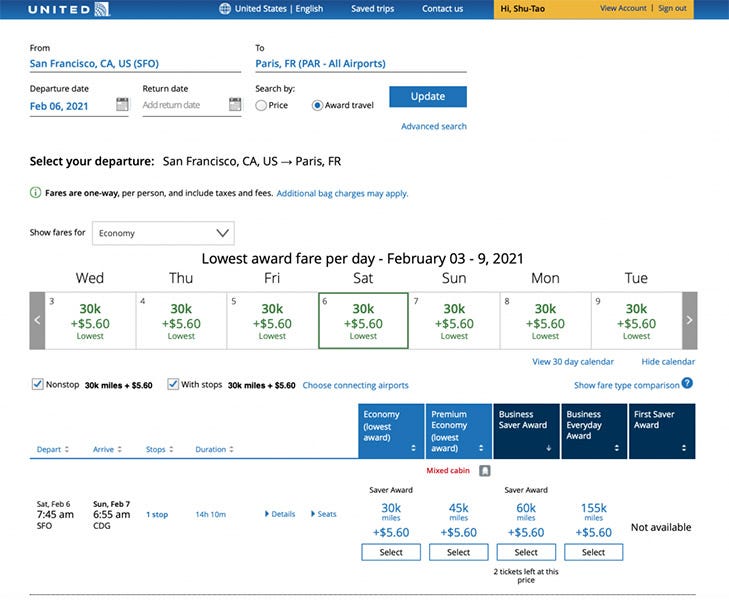The width and height of the screenshot is (729, 600).
Task: Choose Fri Feb 5 fare cell
Action: [272, 321]
